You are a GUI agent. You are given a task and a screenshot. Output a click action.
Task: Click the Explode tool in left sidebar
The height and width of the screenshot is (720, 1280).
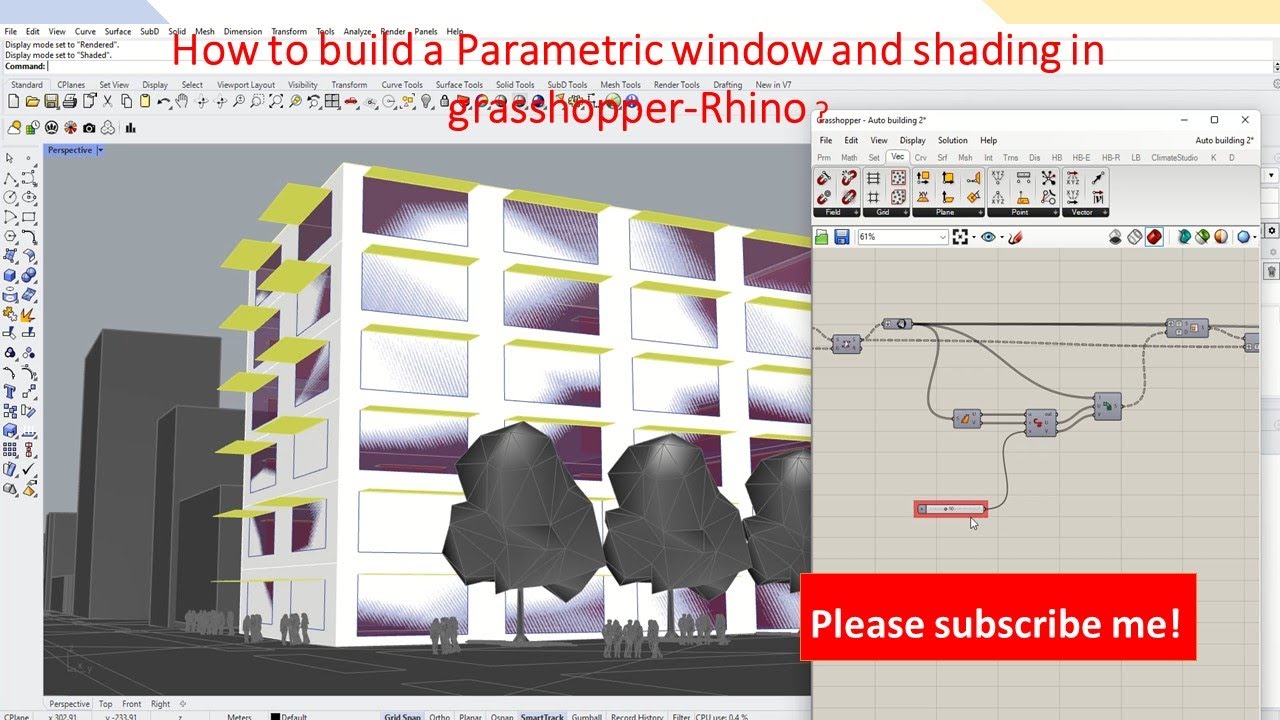[x=28, y=314]
